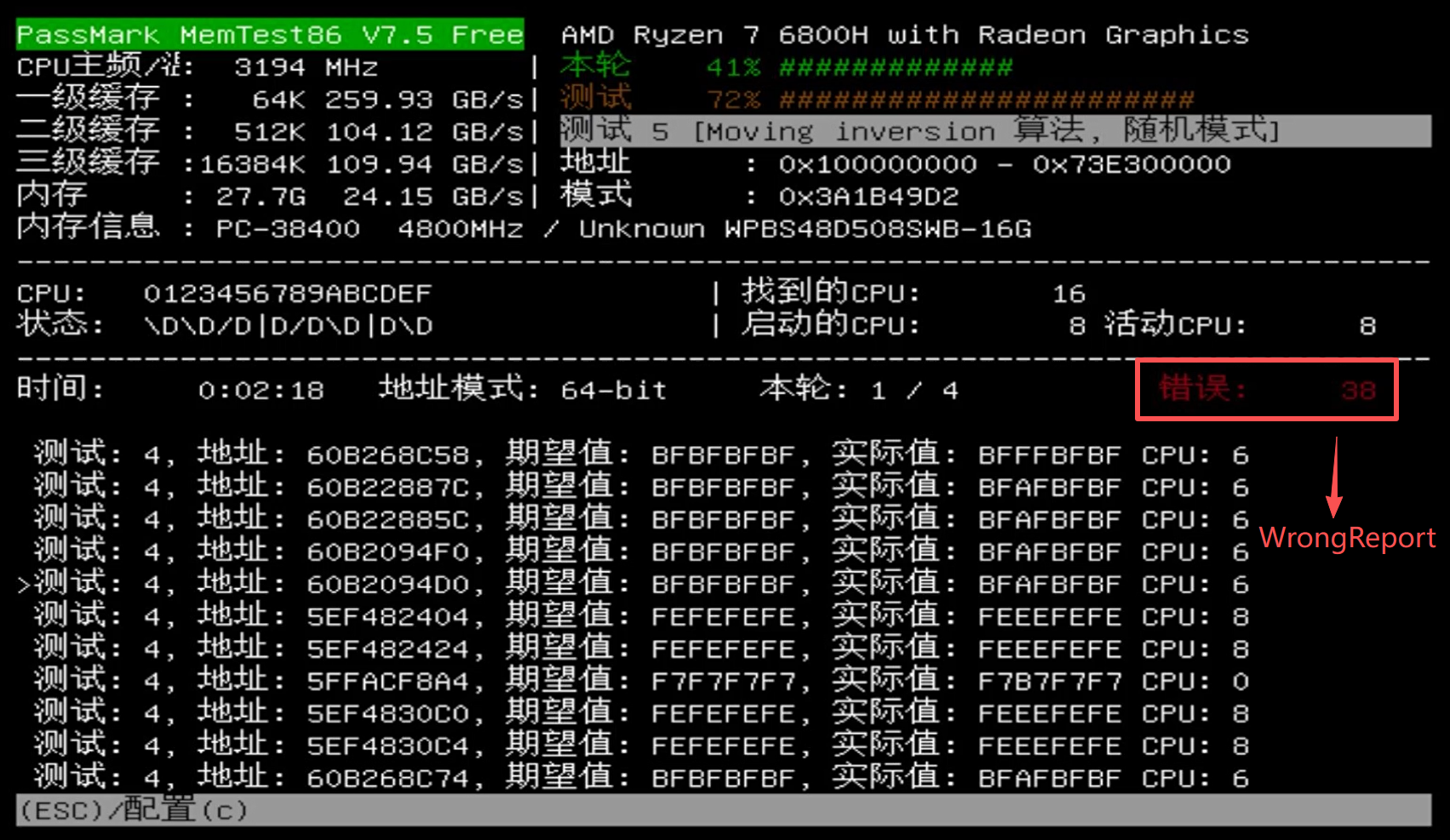Screen dimensions: 1450x840
Task: Select the 内存 memory size readout
Action: point(255,196)
